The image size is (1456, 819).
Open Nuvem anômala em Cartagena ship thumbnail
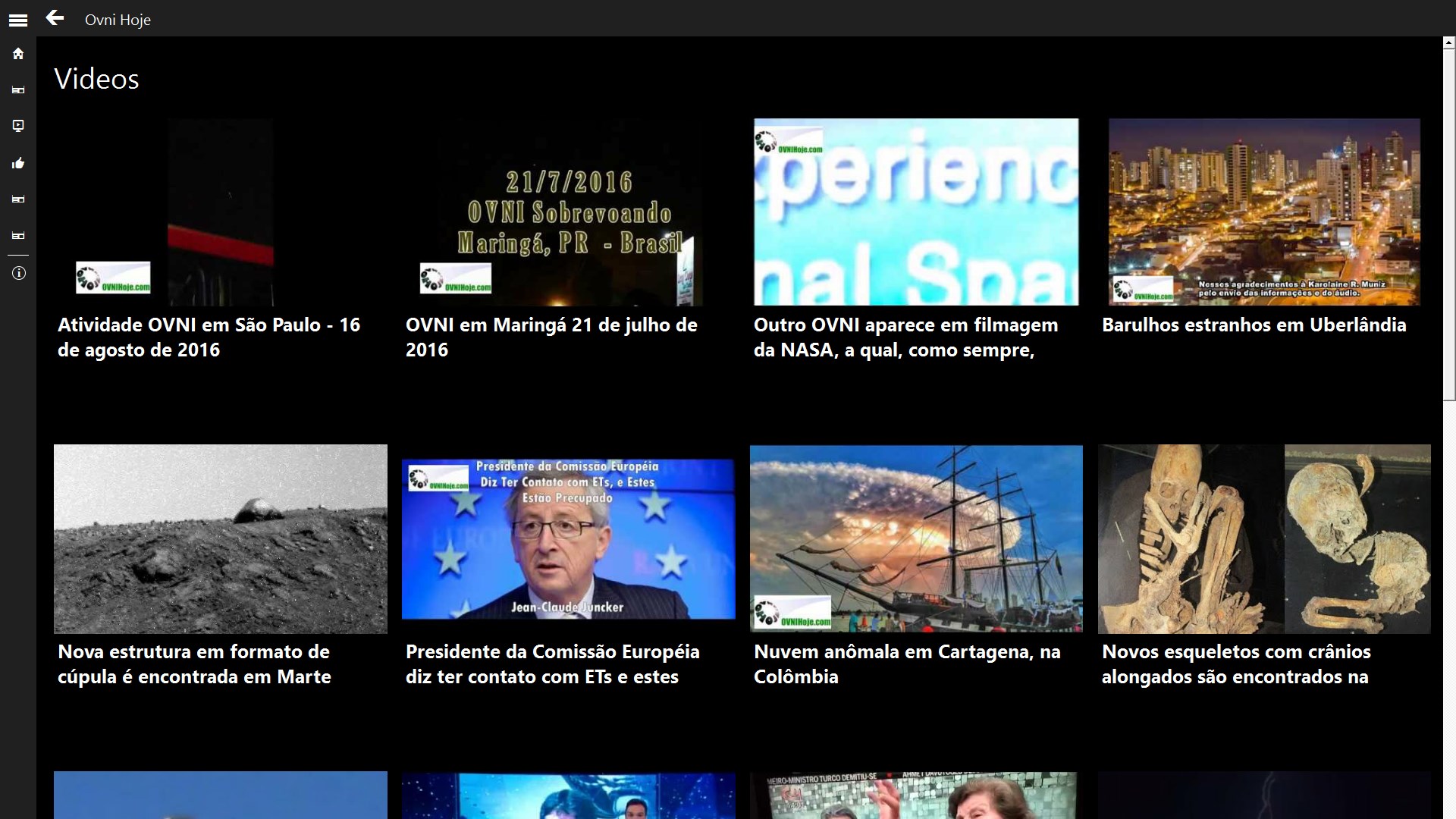click(916, 538)
